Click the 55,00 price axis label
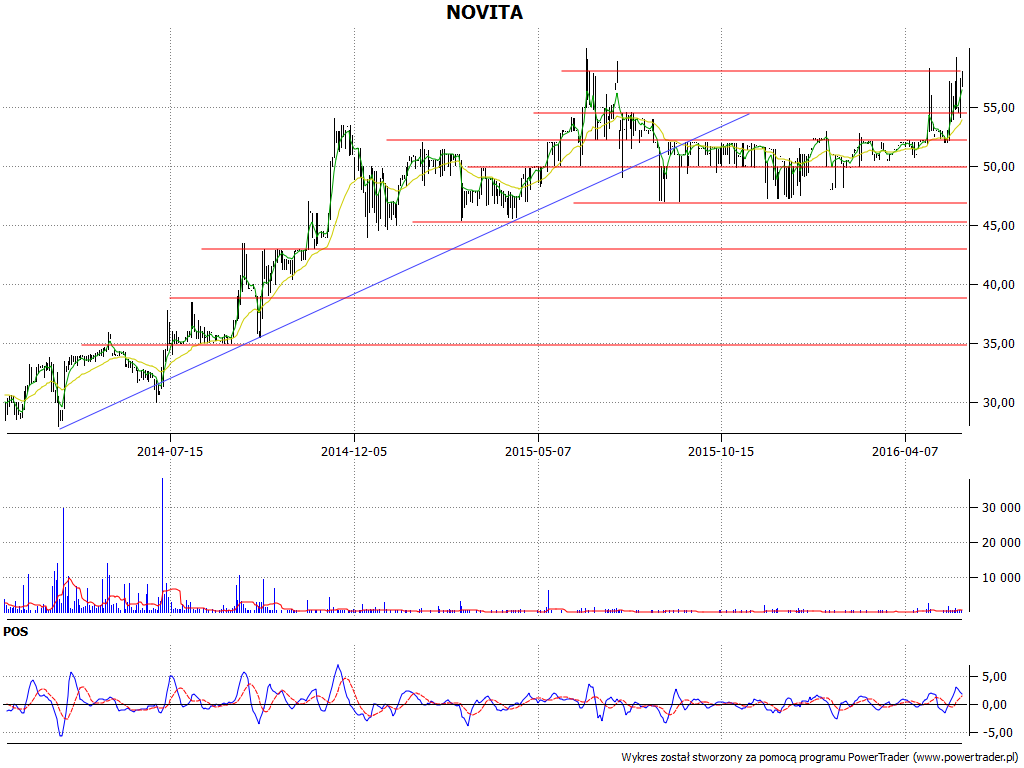 point(999,107)
